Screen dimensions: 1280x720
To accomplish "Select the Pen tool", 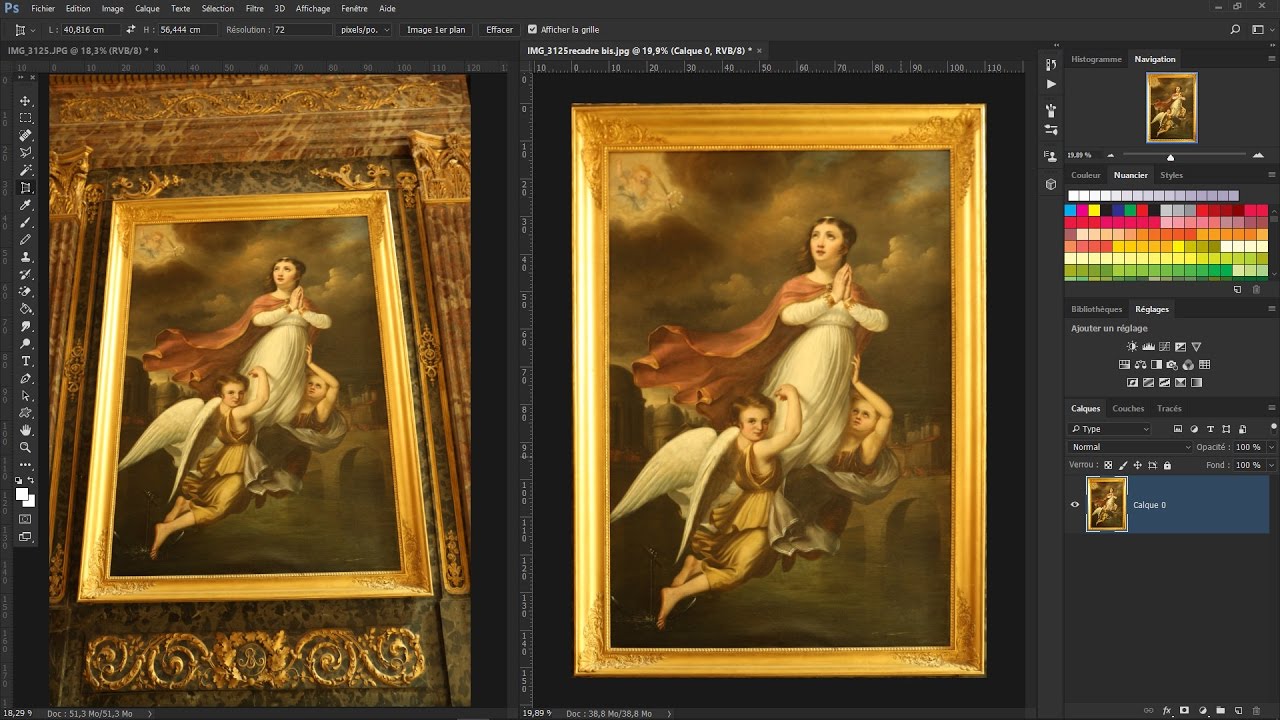I will coord(26,379).
